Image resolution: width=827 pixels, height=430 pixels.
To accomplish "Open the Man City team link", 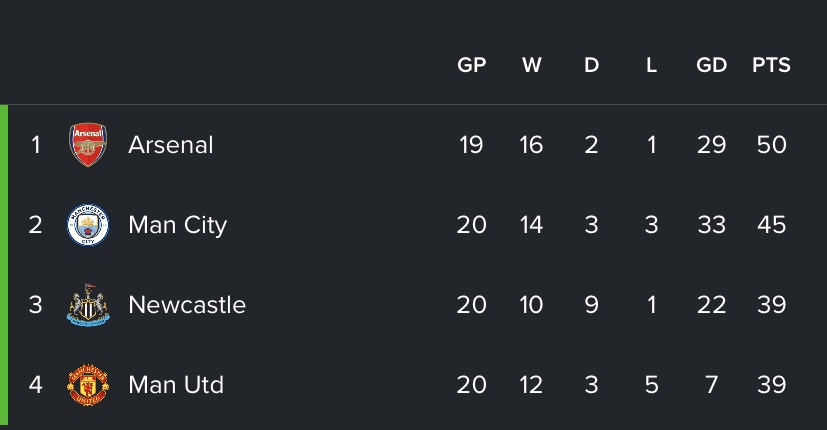I will click(x=177, y=225).
